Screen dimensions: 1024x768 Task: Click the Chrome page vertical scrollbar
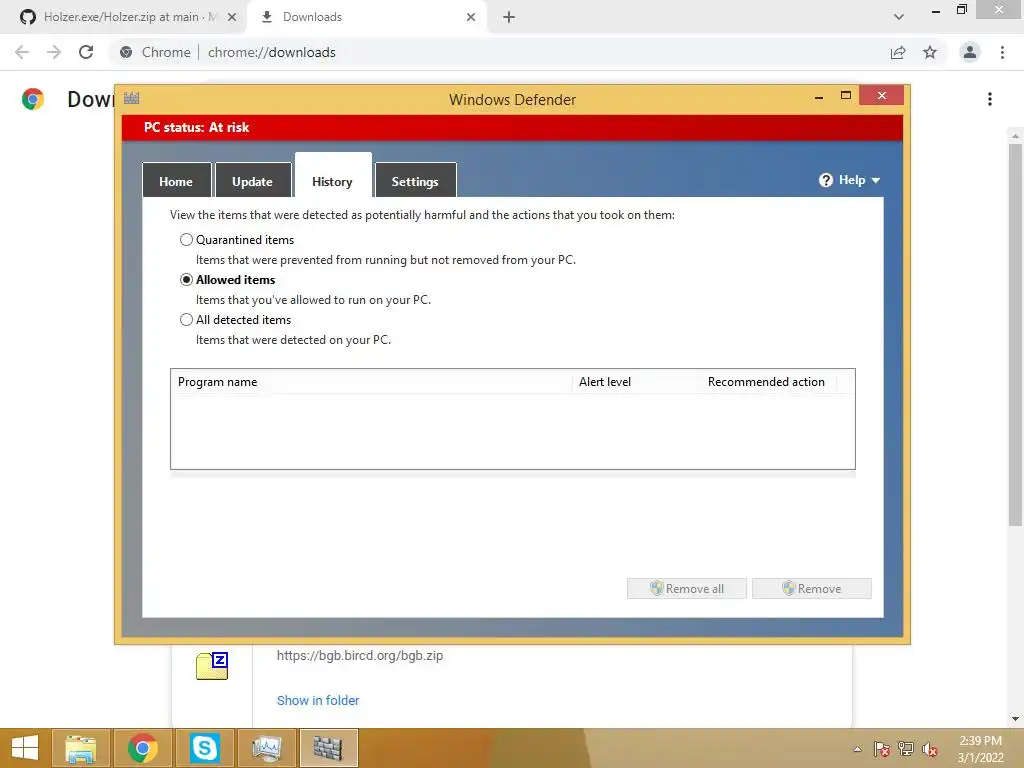(1015, 334)
